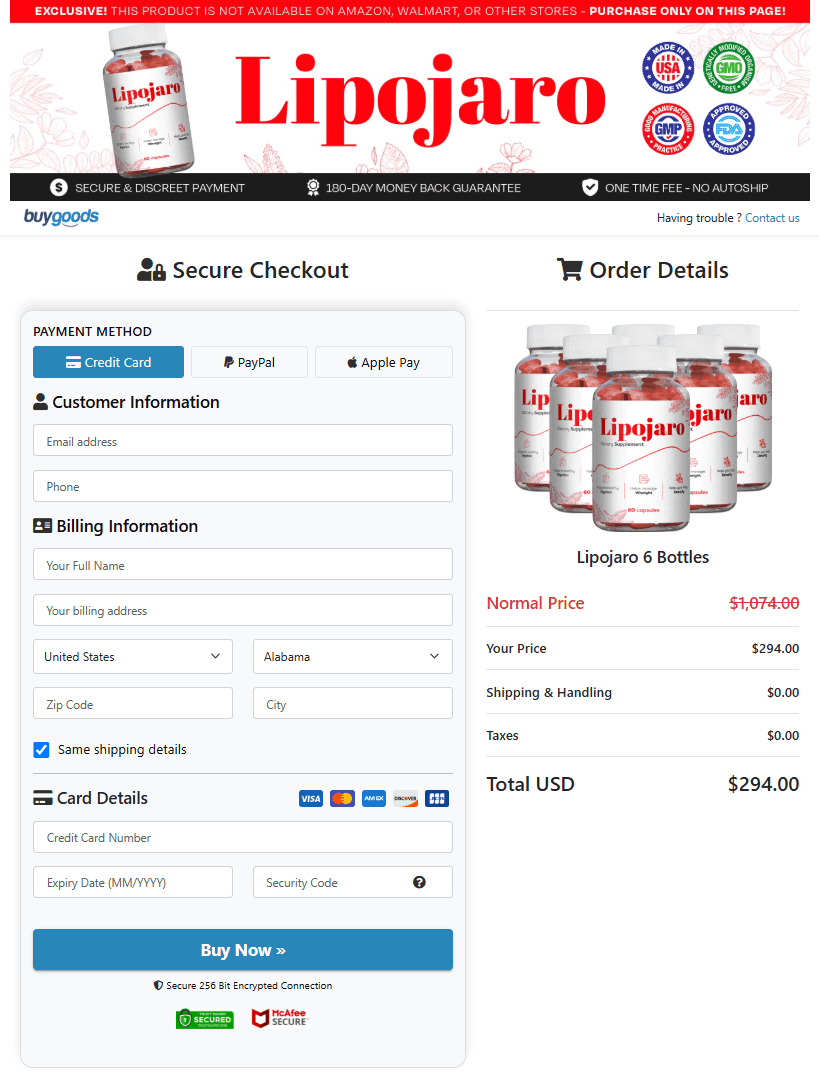Screen dimensions: 819x1071
Task: Toggle the Same shipping details checkbox
Action: click(42, 749)
